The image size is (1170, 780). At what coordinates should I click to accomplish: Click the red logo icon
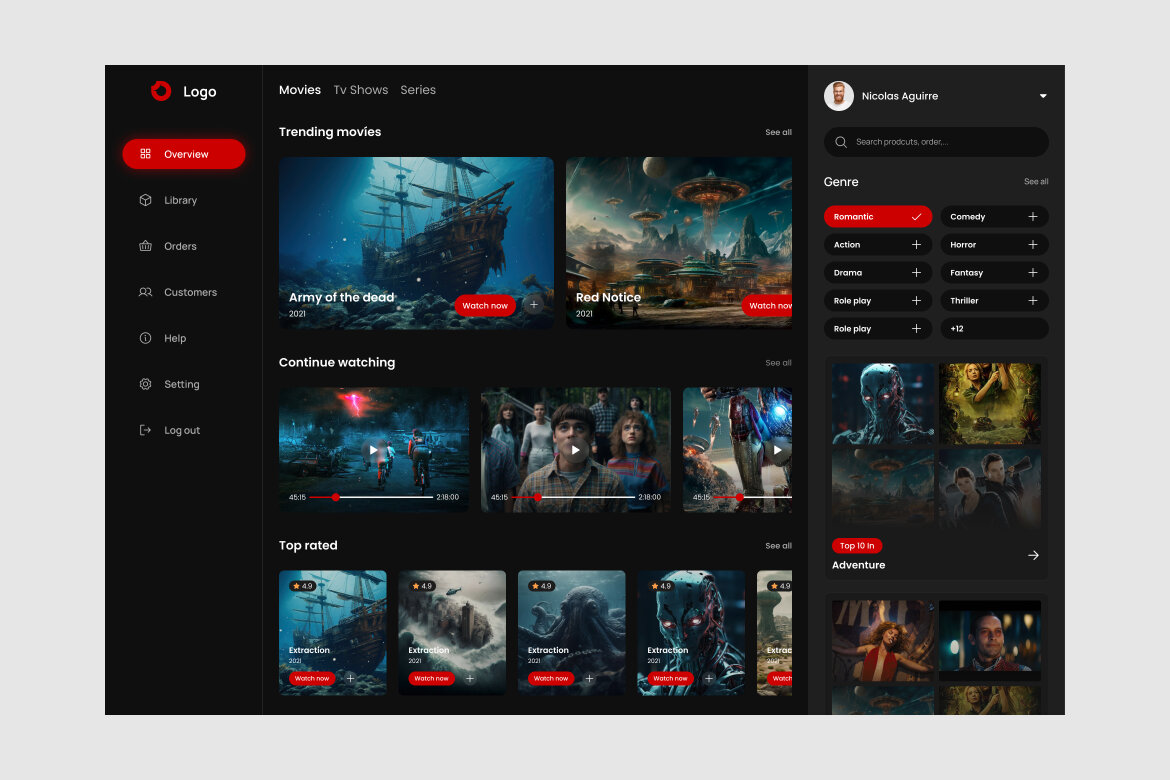160,91
